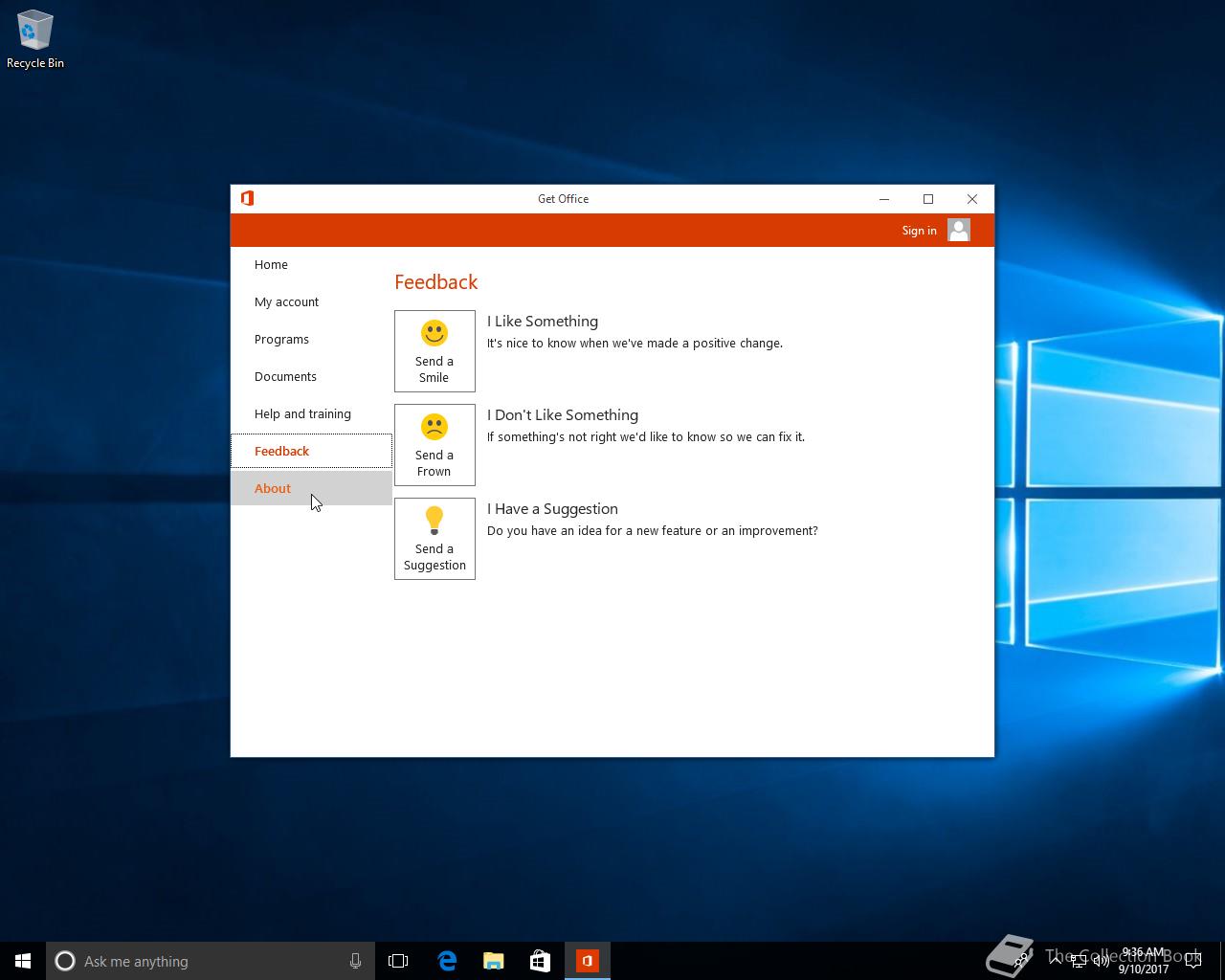
Task: Click the Send a Suggestion button
Action: [x=434, y=539]
